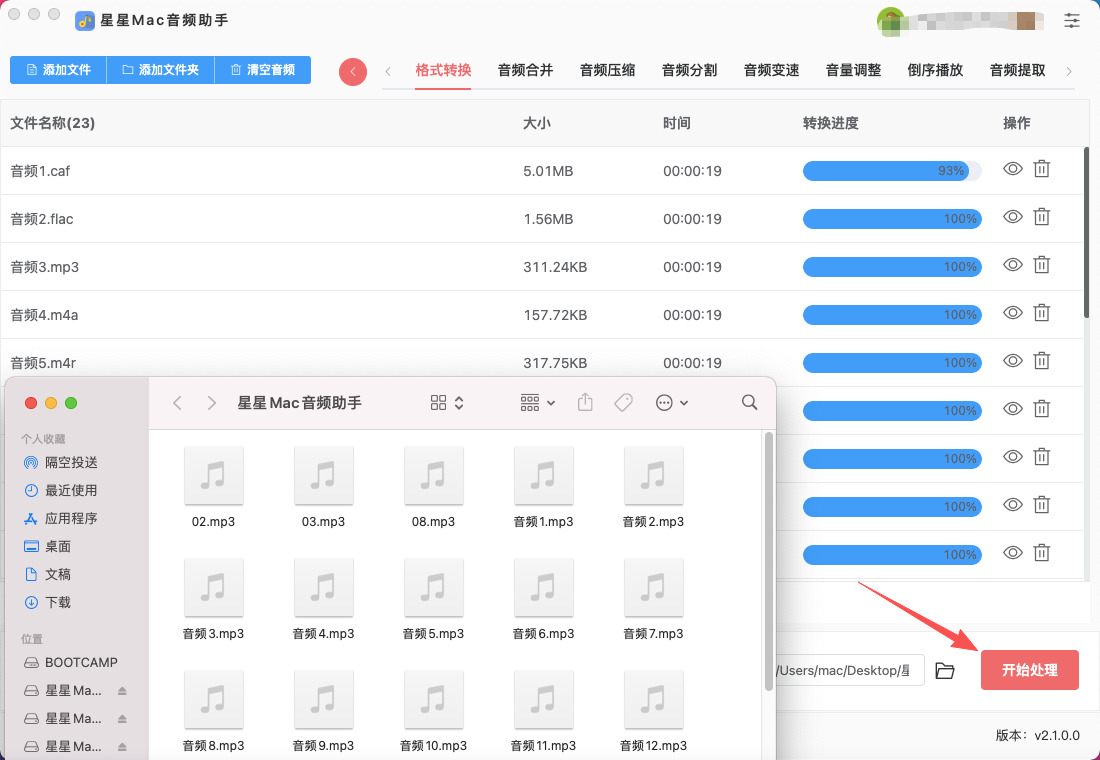Open settings sliders icon in title bar
This screenshot has width=1100, height=760.
point(1072,20)
